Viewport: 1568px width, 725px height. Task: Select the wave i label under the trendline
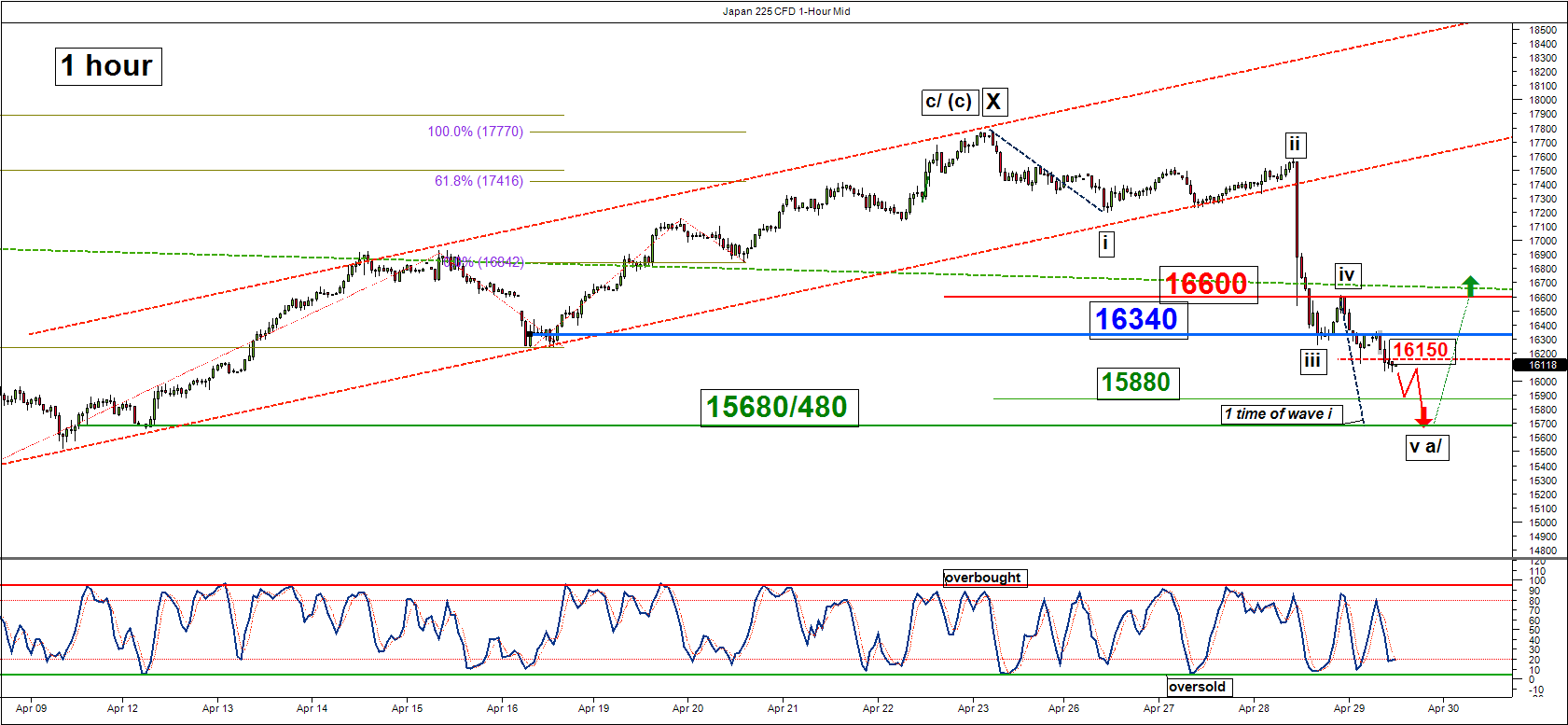[x=1105, y=244]
